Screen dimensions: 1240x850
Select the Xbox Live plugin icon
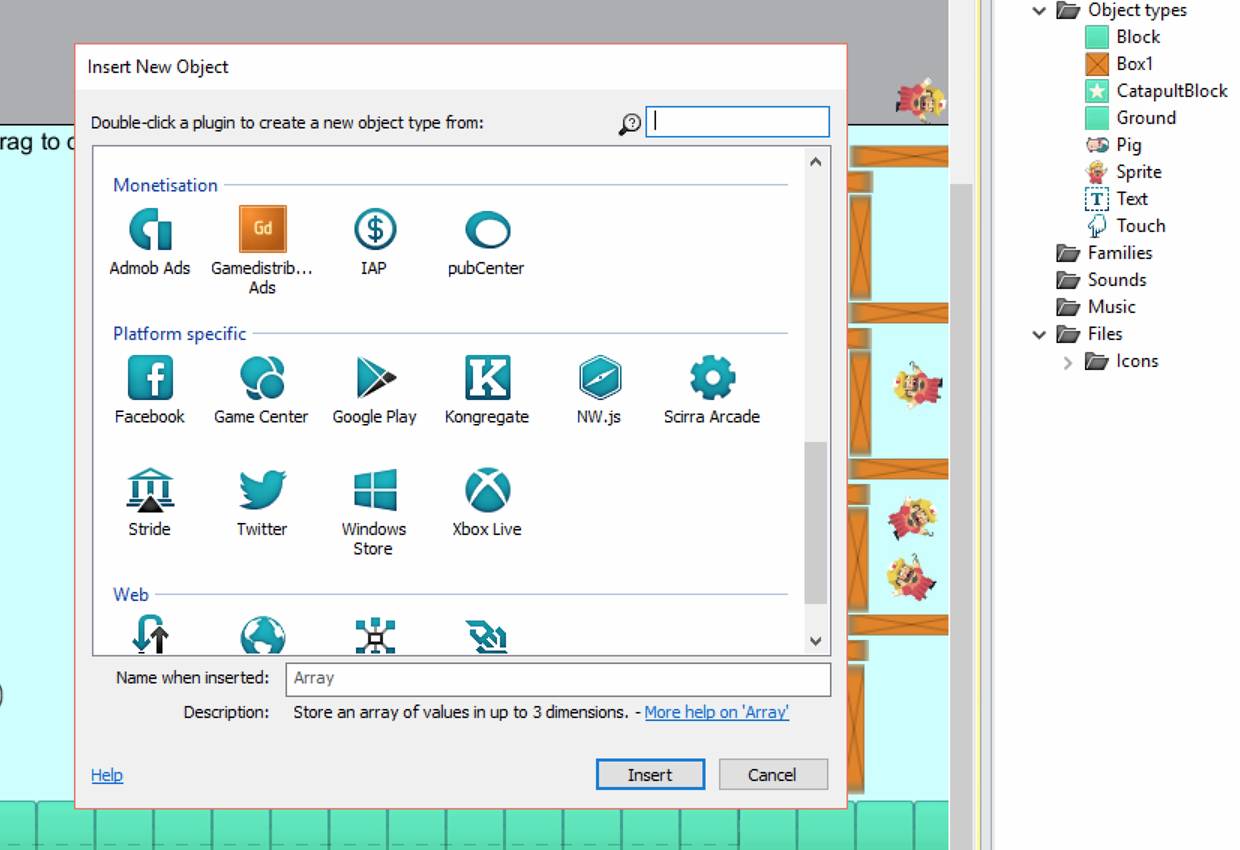(x=487, y=491)
